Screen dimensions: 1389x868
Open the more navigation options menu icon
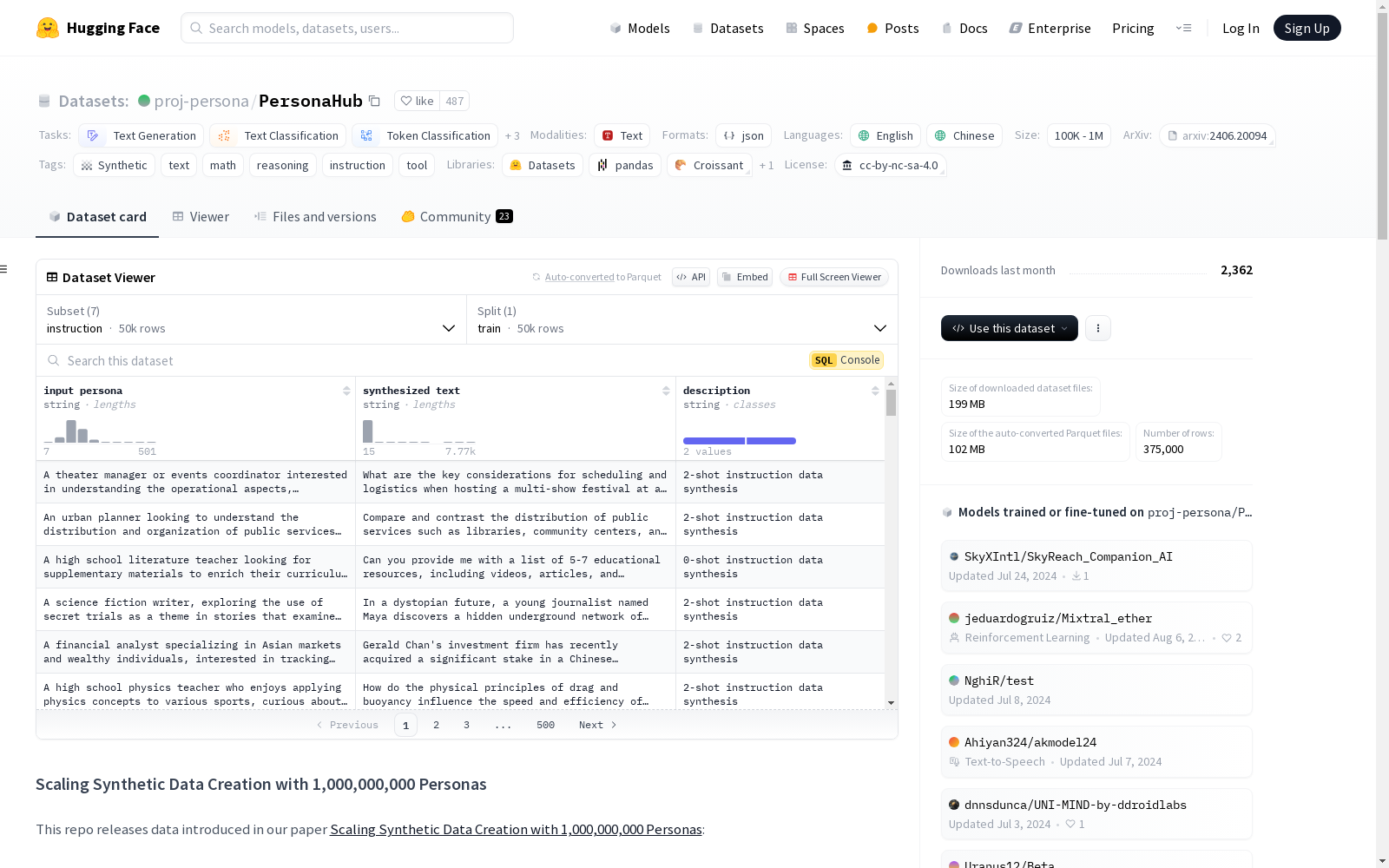click(x=1183, y=28)
